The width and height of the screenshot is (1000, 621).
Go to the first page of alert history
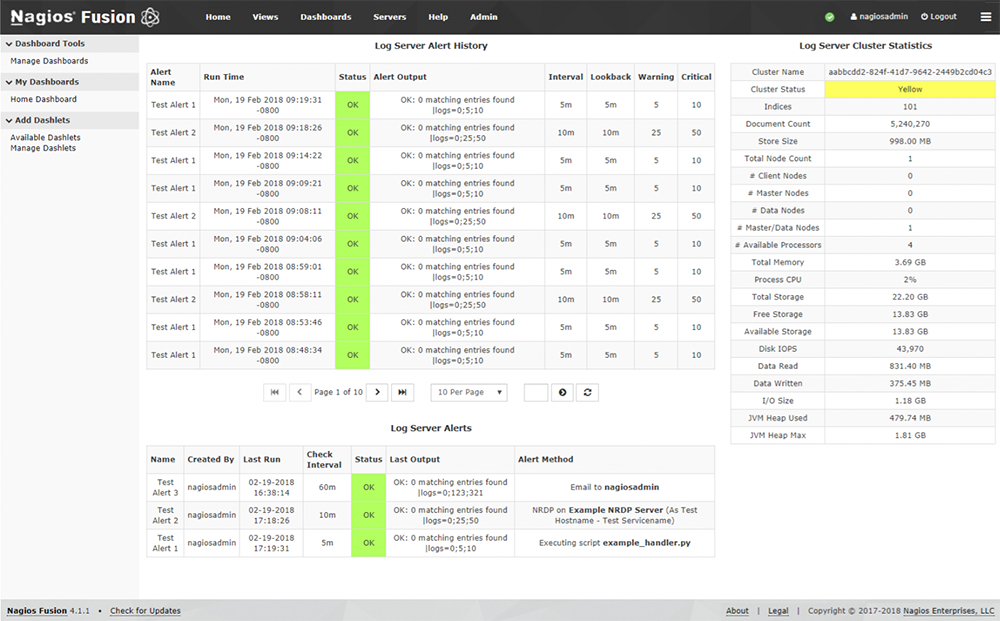[x=275, y=393]
